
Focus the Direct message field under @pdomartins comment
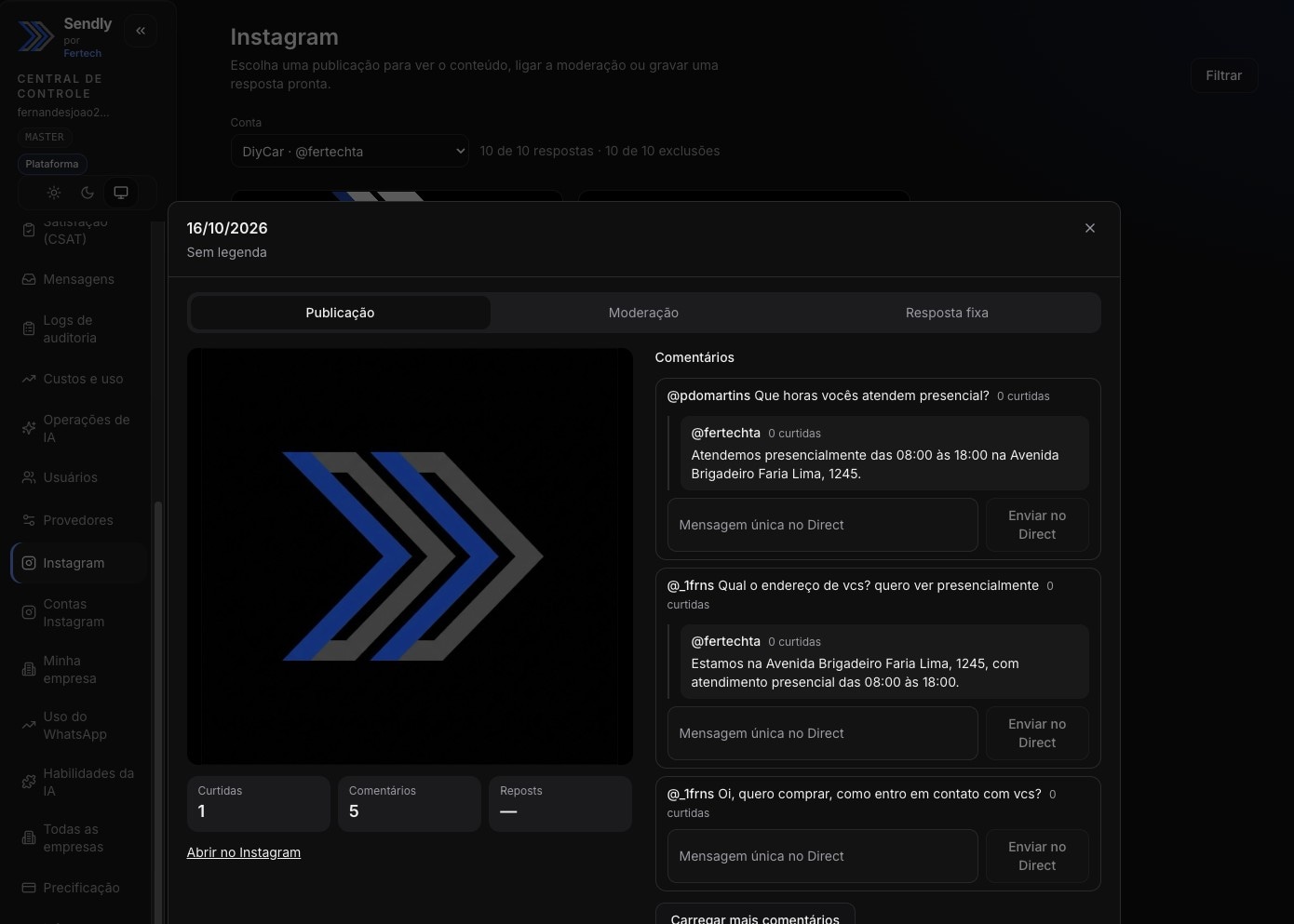[x=823, y=525]
